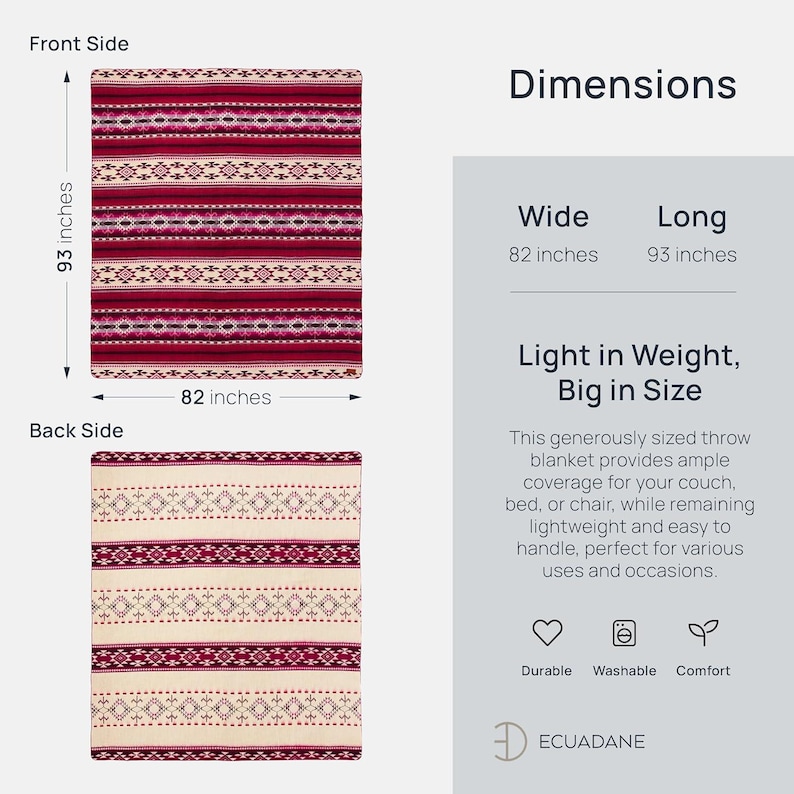
Task: Click the Back Side label
Action: pos(76,431)
